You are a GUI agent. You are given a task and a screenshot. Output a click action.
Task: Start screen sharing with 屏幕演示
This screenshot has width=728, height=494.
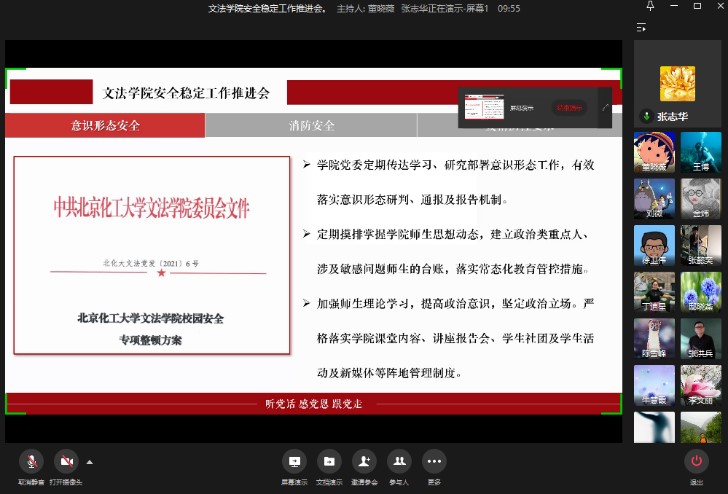click(294, 462)
